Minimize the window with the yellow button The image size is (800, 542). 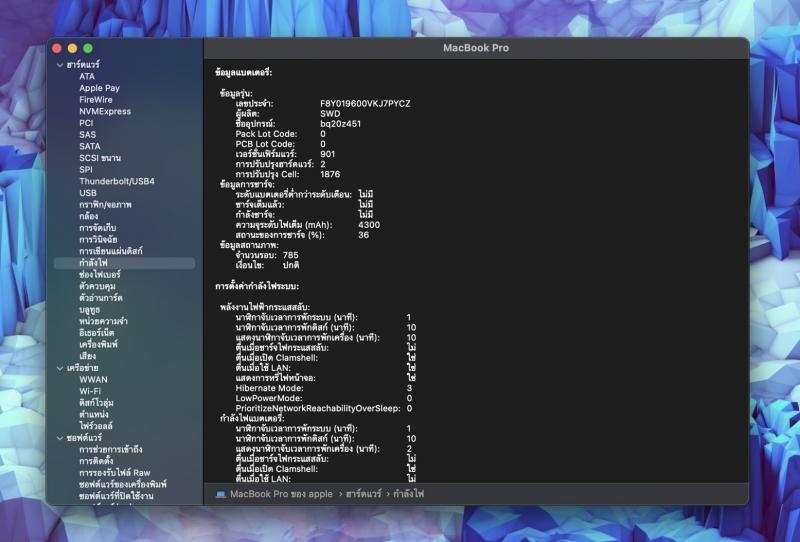pos(72,48)
